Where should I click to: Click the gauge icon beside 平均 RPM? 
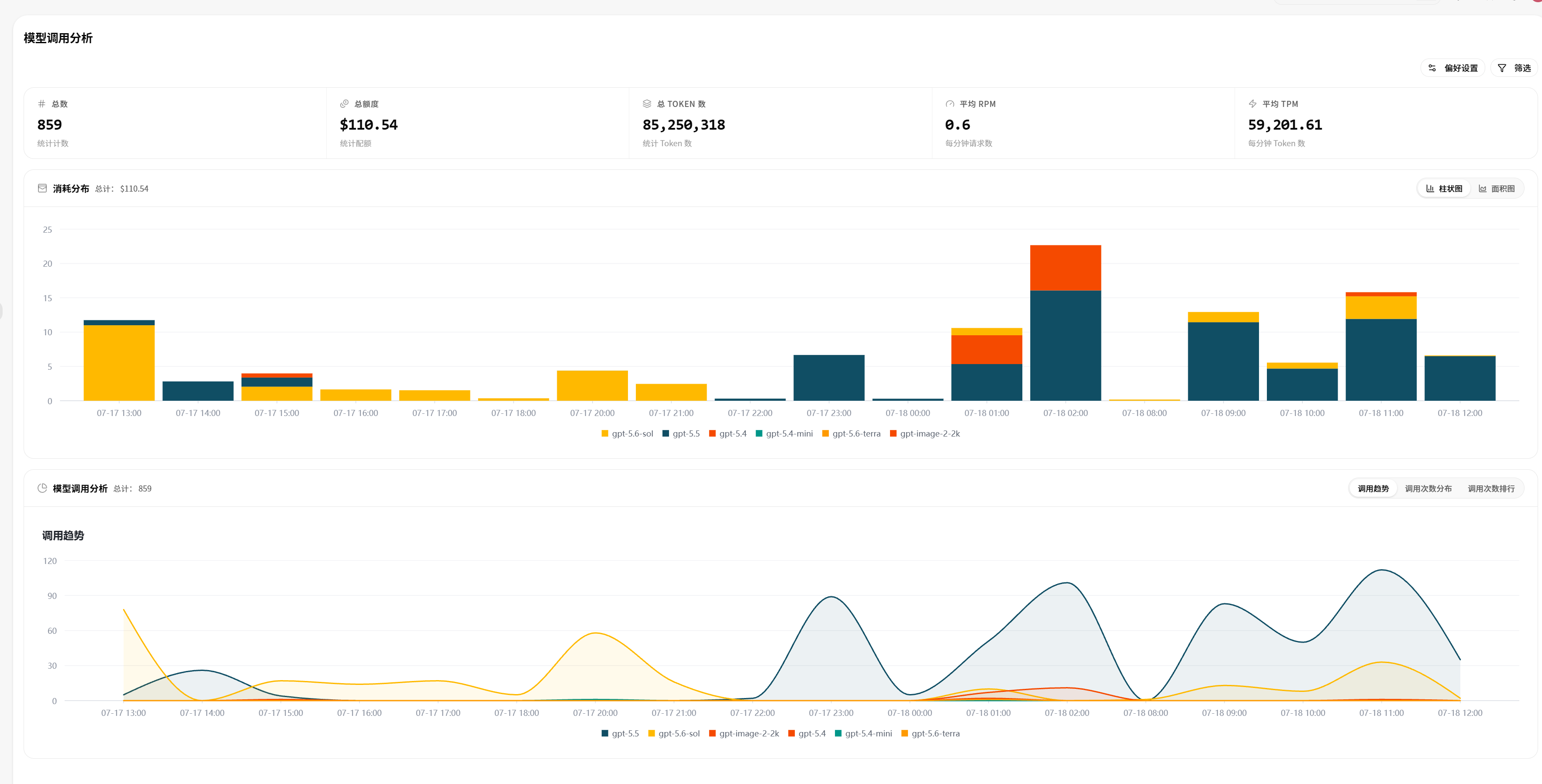(949, 104)
